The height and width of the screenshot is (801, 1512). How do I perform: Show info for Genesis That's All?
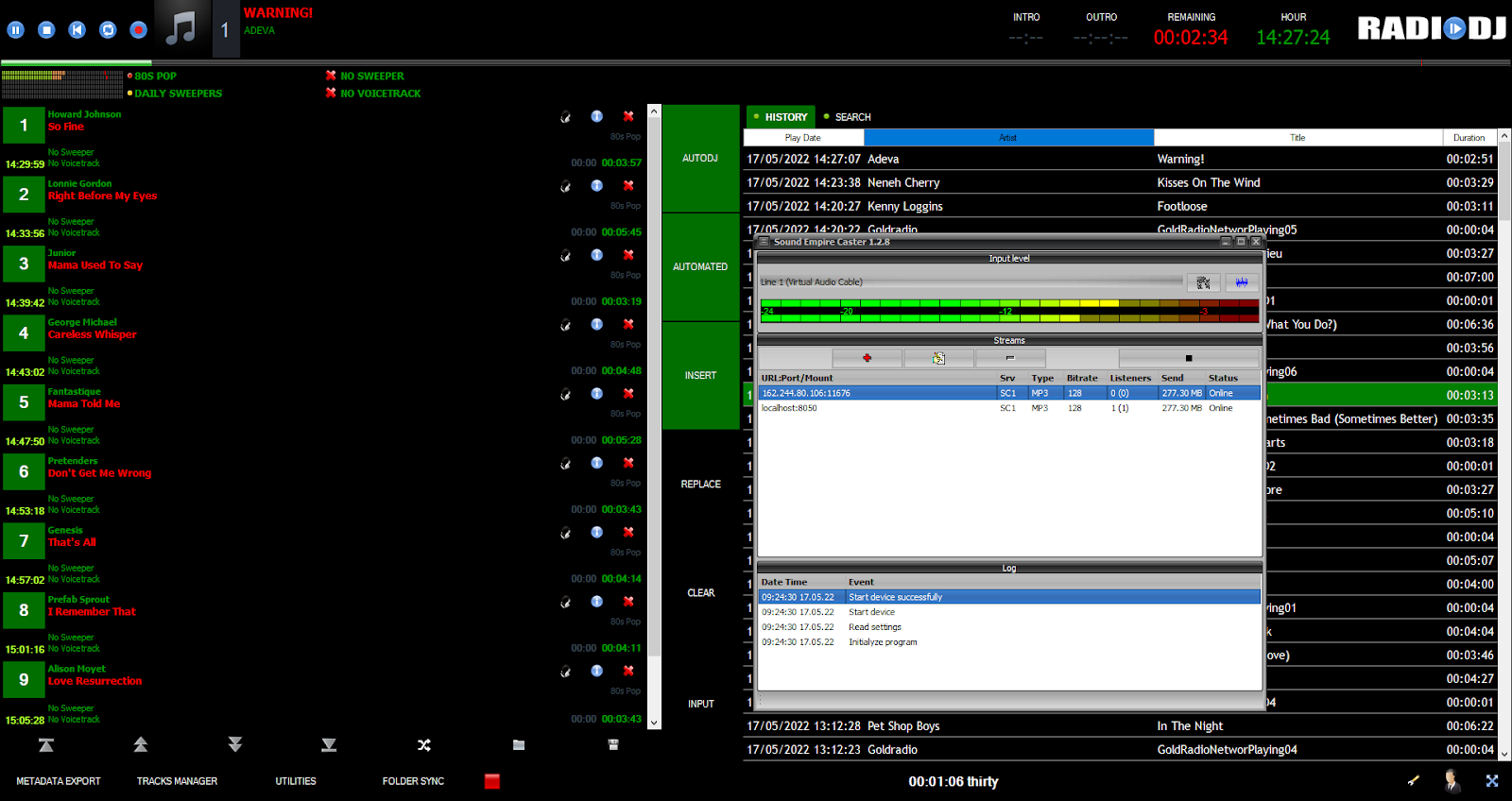pos(597,532)
